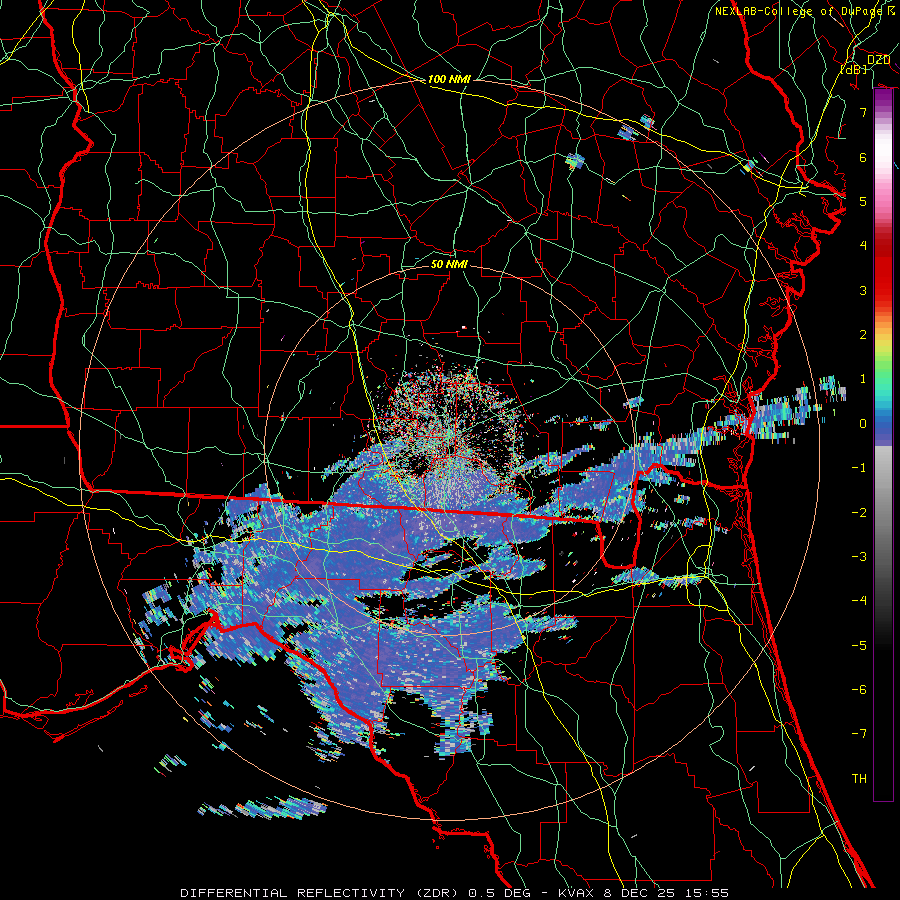900x900 pixels.
Task: Click the "-2" value on the color scale
Action: pyautogui.click(x=859, y=513)
